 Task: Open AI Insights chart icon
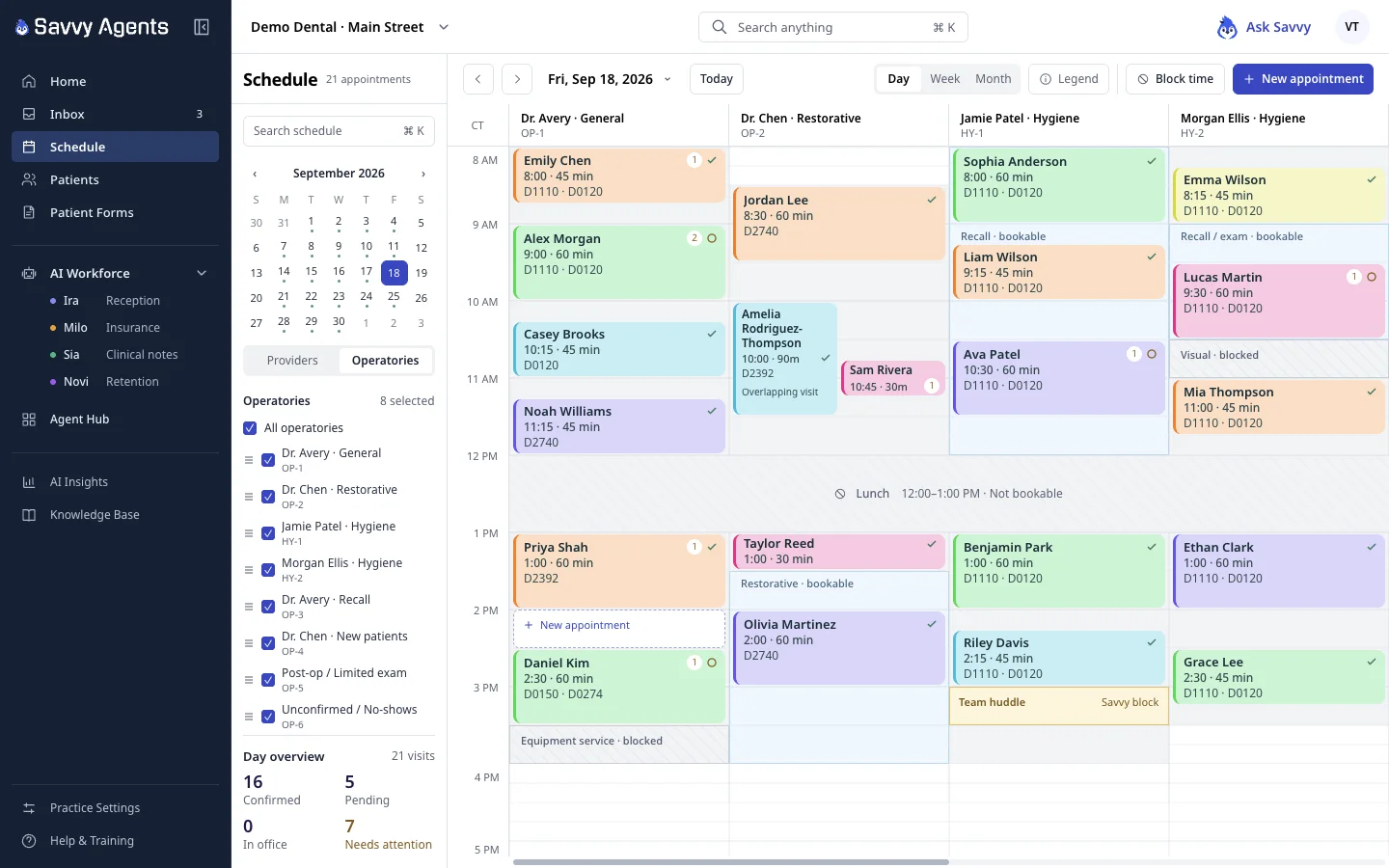(x=29, y=482)
